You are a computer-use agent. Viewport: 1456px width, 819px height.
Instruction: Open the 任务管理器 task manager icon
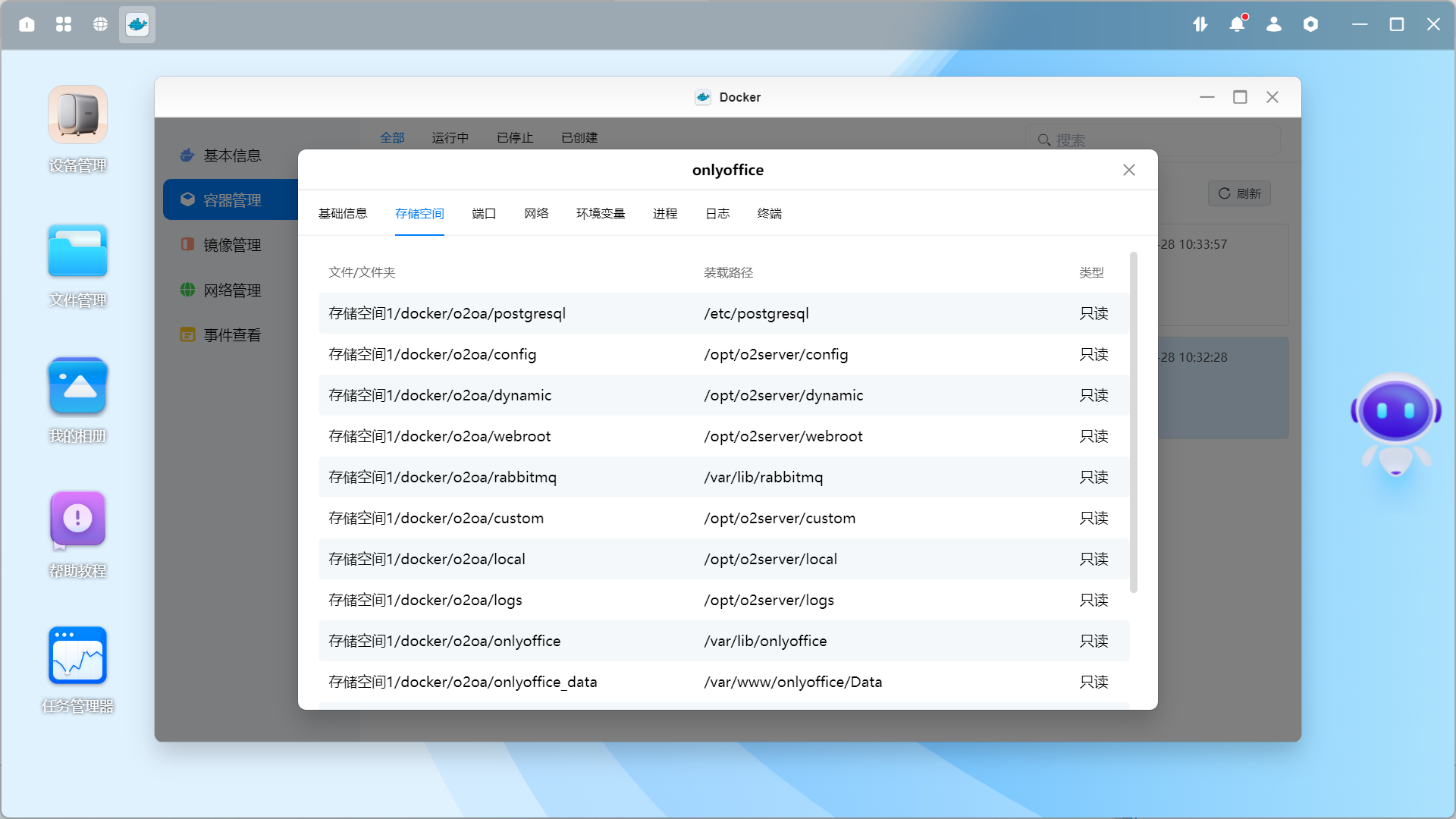(x=77, y=656)
